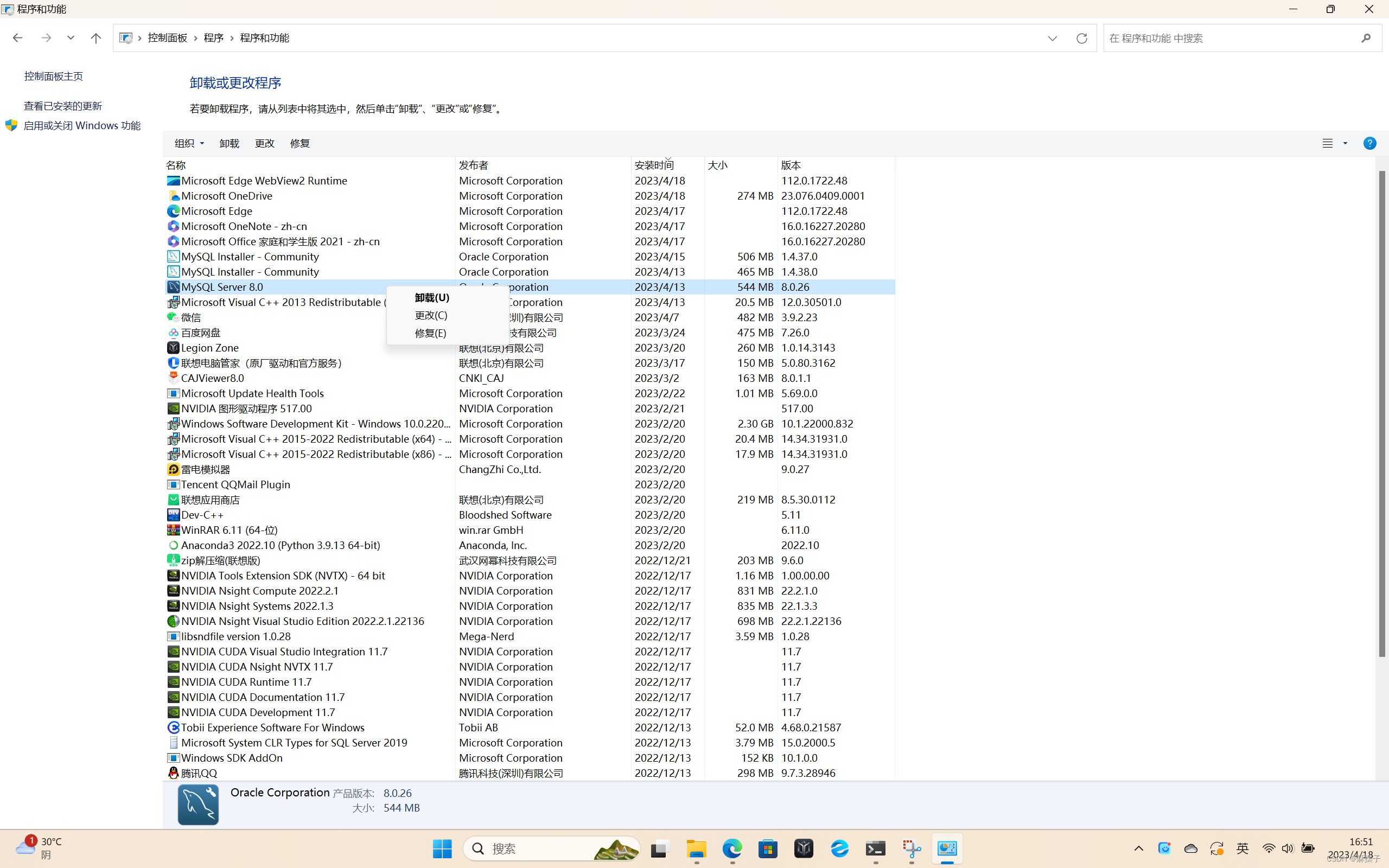Screen dimensions: 1389x868
Task: Choose 更改(C) in the context menu
Action: [x=448, y=315]
